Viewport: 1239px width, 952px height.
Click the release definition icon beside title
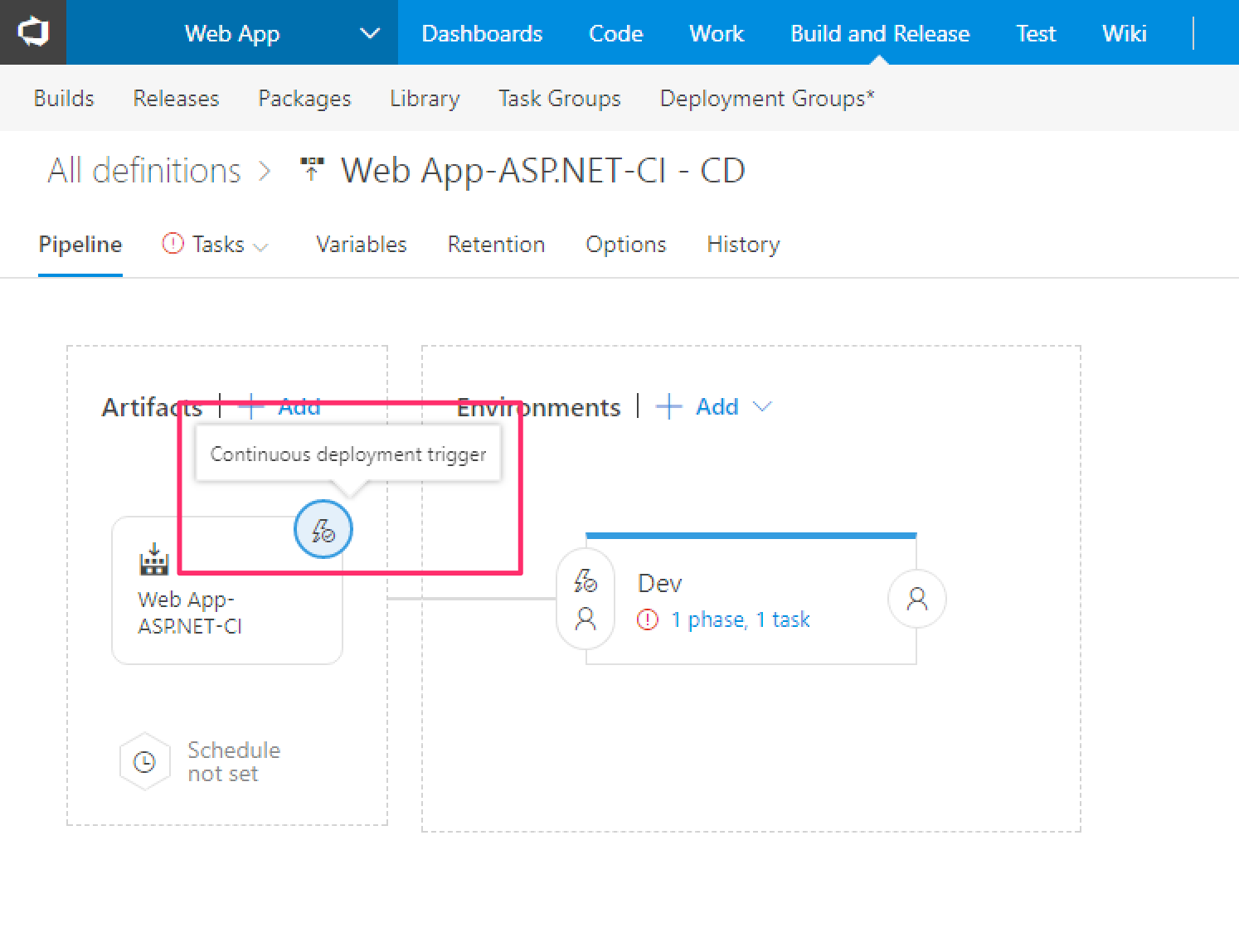[312, 168]
